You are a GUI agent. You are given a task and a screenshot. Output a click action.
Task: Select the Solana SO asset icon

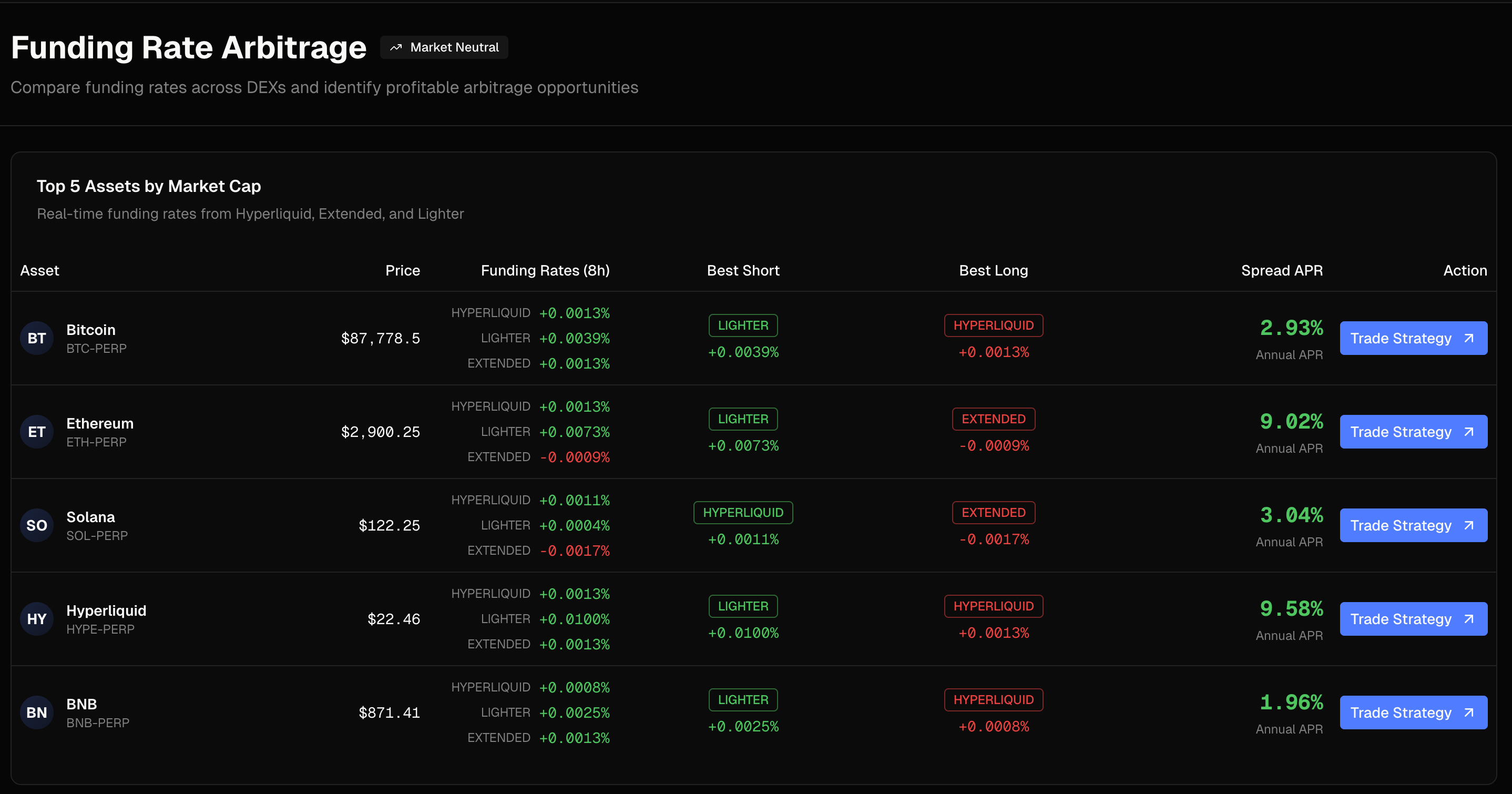(36, 525)
